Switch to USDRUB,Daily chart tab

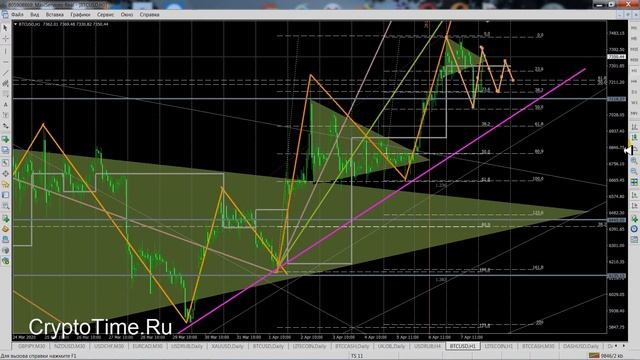pyautogui.click(x=187, y=346)
